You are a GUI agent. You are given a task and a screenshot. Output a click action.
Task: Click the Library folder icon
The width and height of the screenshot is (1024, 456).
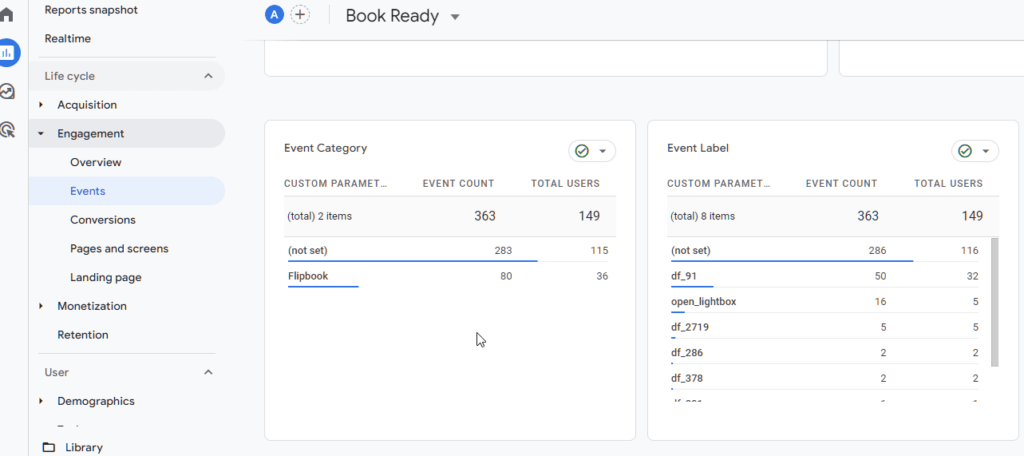click(x=49, y=447)
